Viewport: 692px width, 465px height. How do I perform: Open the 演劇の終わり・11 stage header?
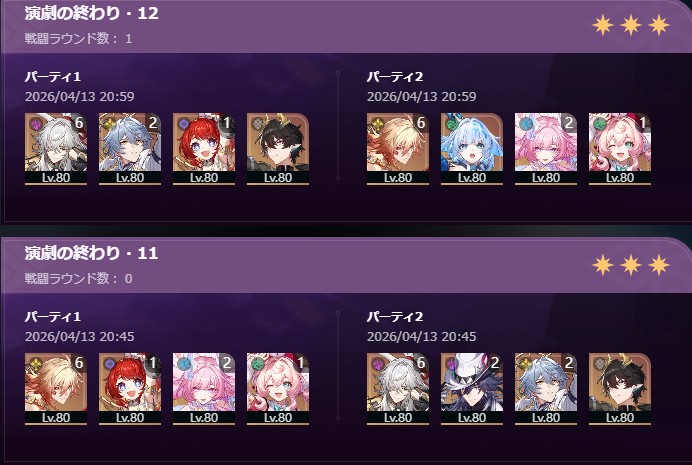[x=91, y=253]
